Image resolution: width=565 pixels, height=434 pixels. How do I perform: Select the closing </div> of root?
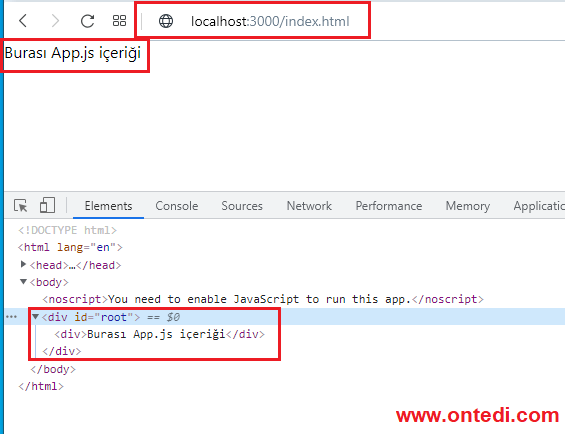(x=62, y=351)
